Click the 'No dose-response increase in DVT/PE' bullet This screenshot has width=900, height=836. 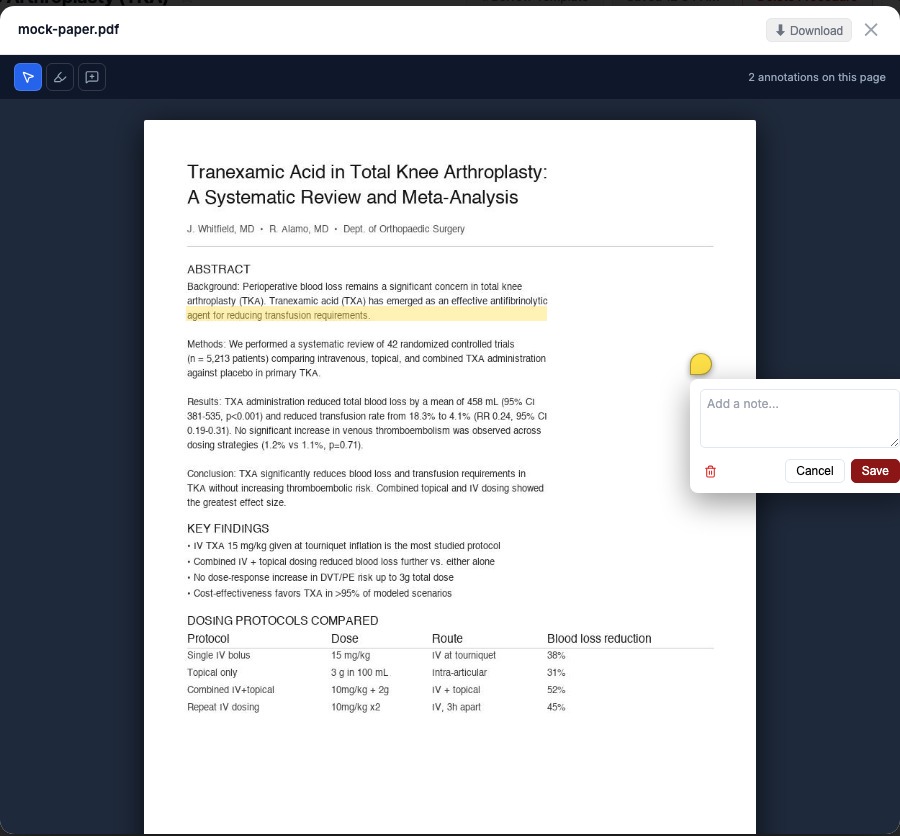(320, 577)
